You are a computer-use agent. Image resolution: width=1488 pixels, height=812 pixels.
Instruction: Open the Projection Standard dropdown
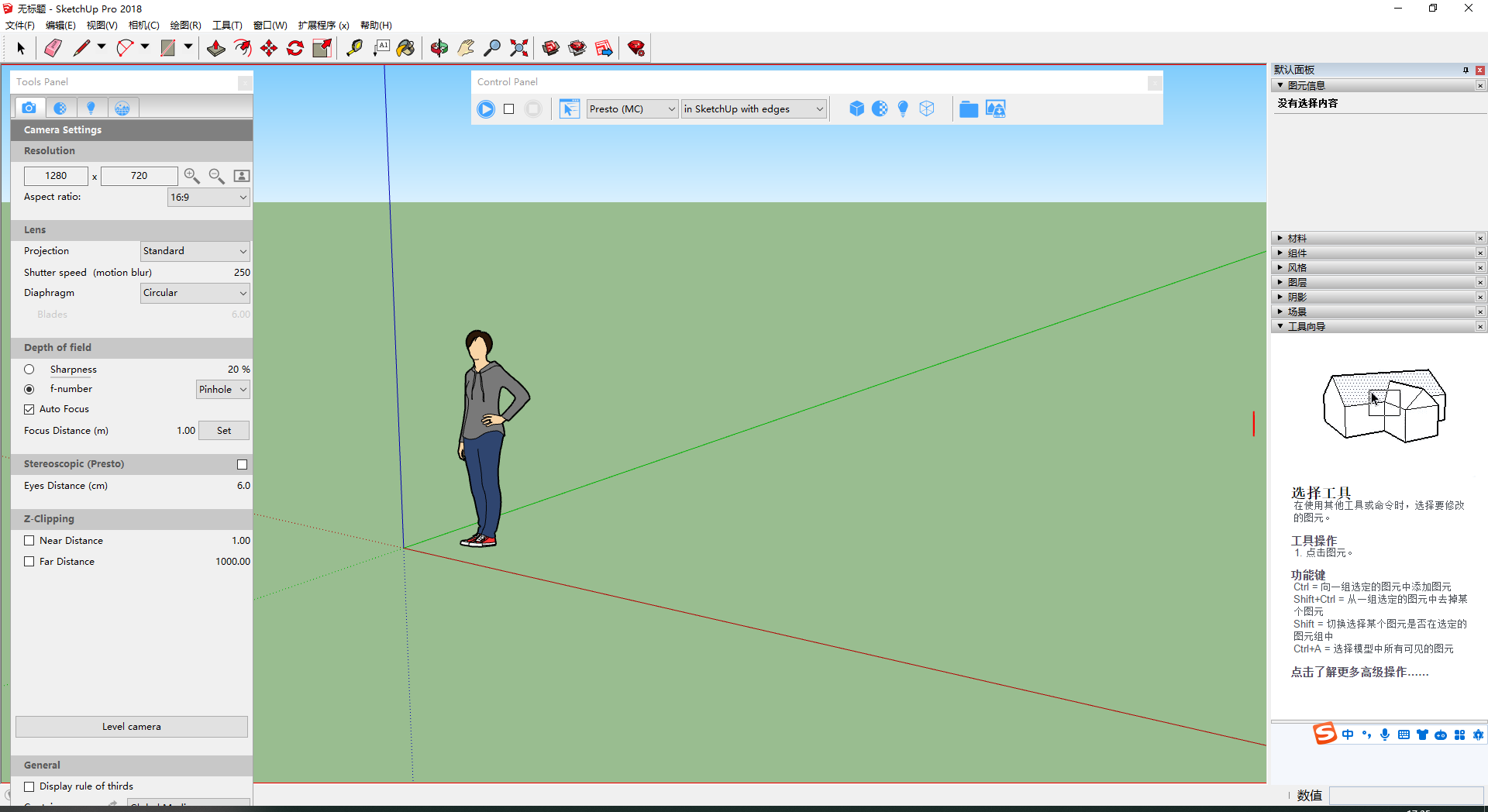coord(195,251)
